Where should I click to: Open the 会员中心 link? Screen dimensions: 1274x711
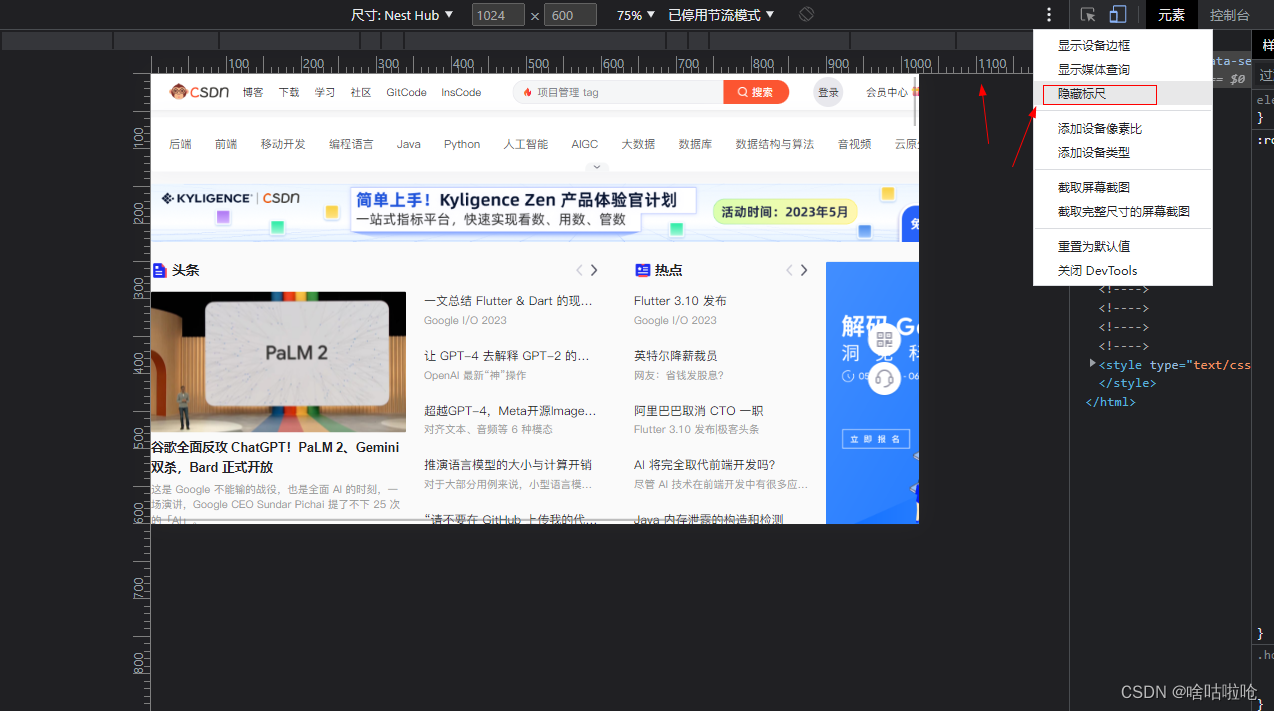pyautogui.click(x=887, y=92)
